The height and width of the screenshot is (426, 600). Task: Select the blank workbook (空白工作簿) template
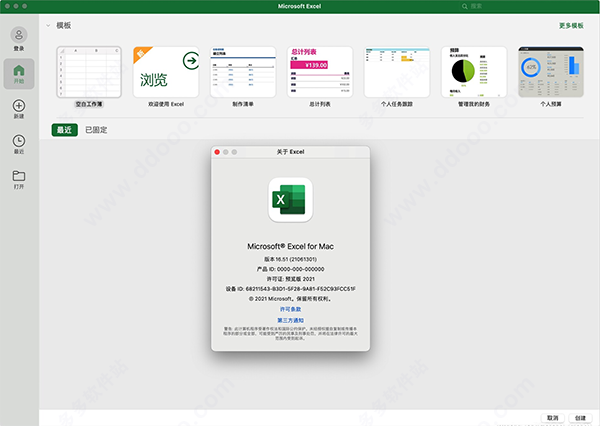coord(89,72)
